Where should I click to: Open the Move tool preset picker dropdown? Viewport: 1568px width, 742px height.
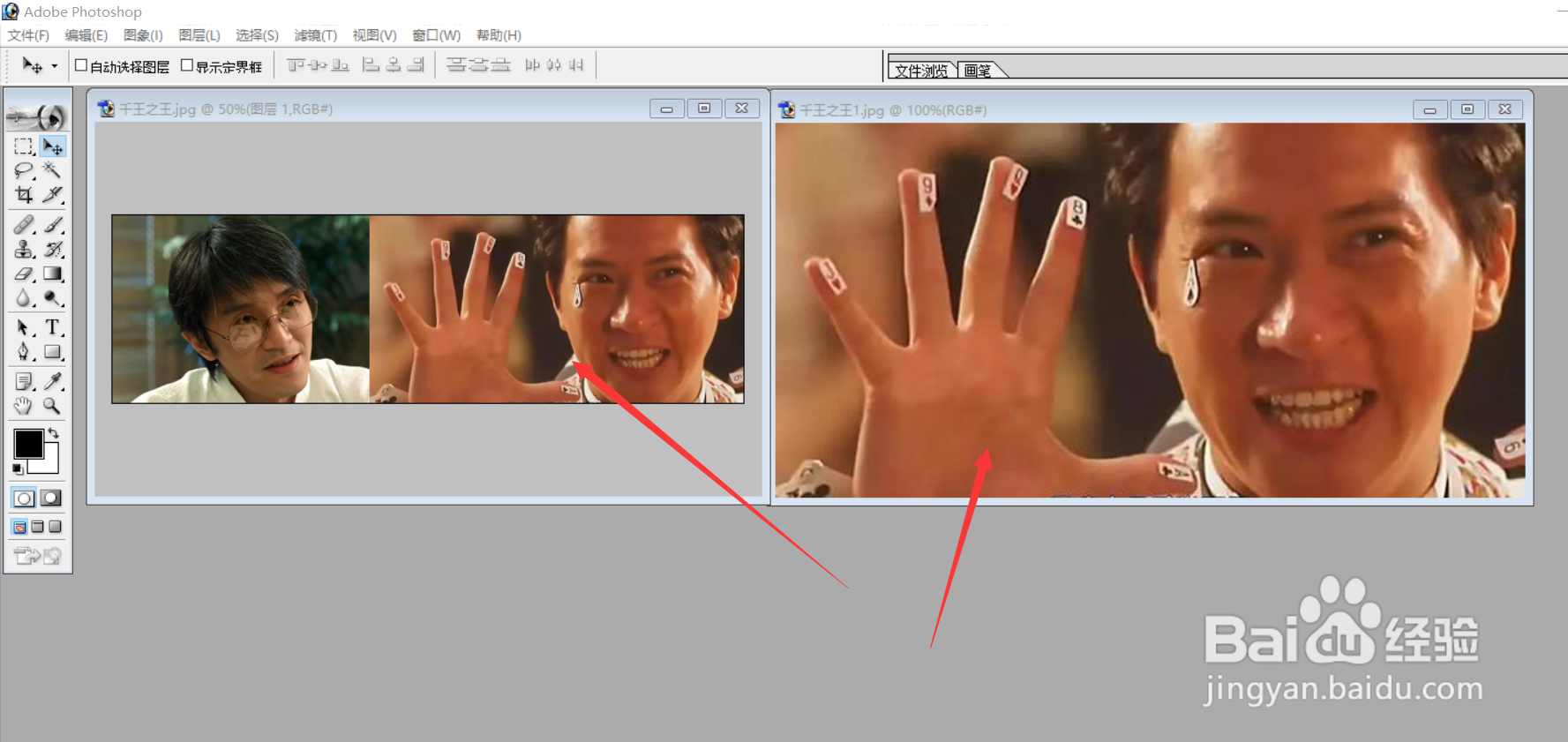(54, 66)
